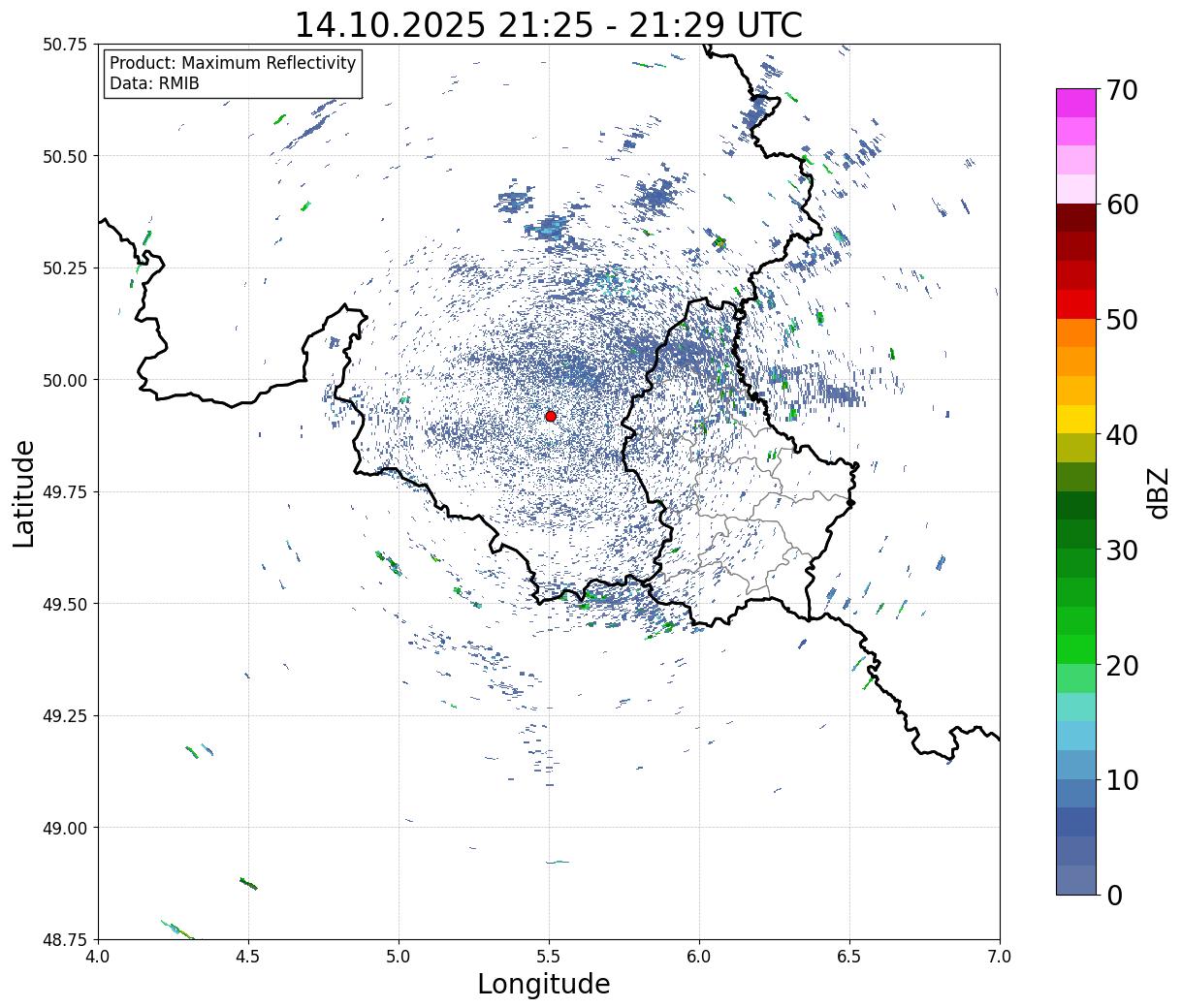Pick the bottom slate-blue swatch at 0
Image resolution: width=1182 pixels, height=1008 pixels.
(1076, 879)
